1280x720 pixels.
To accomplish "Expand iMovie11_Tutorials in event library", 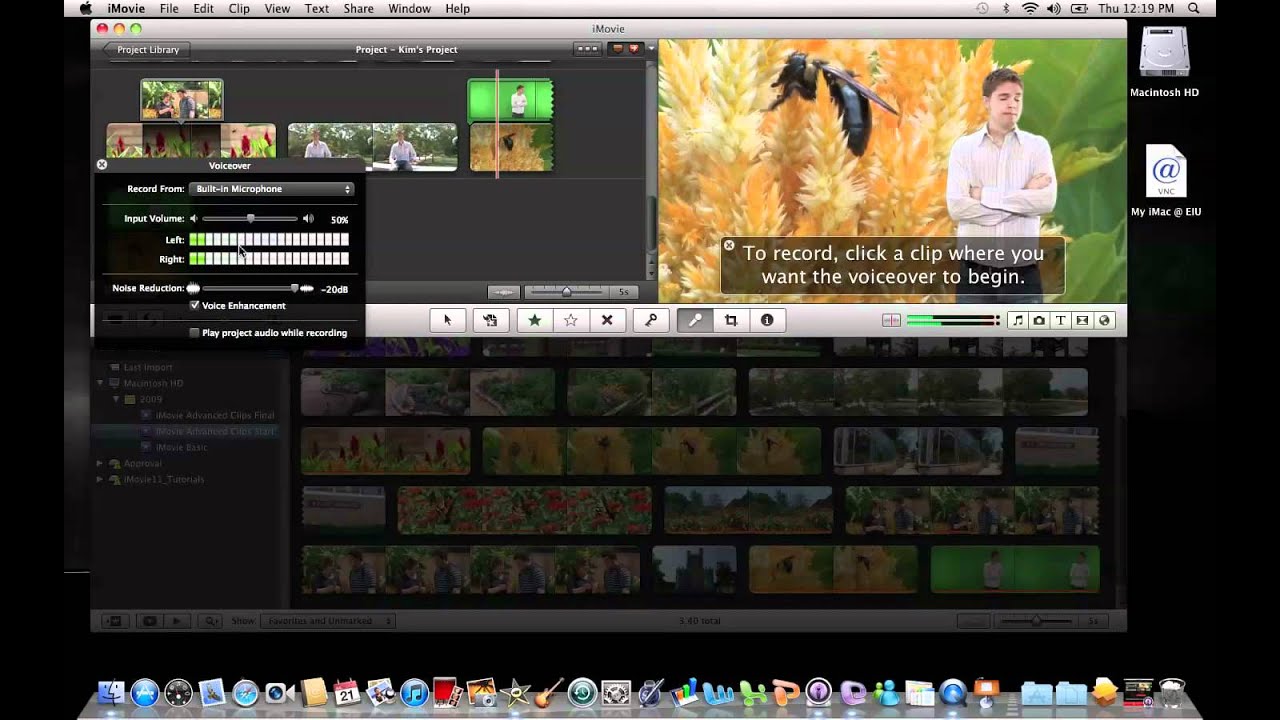I will click(100, 479).
